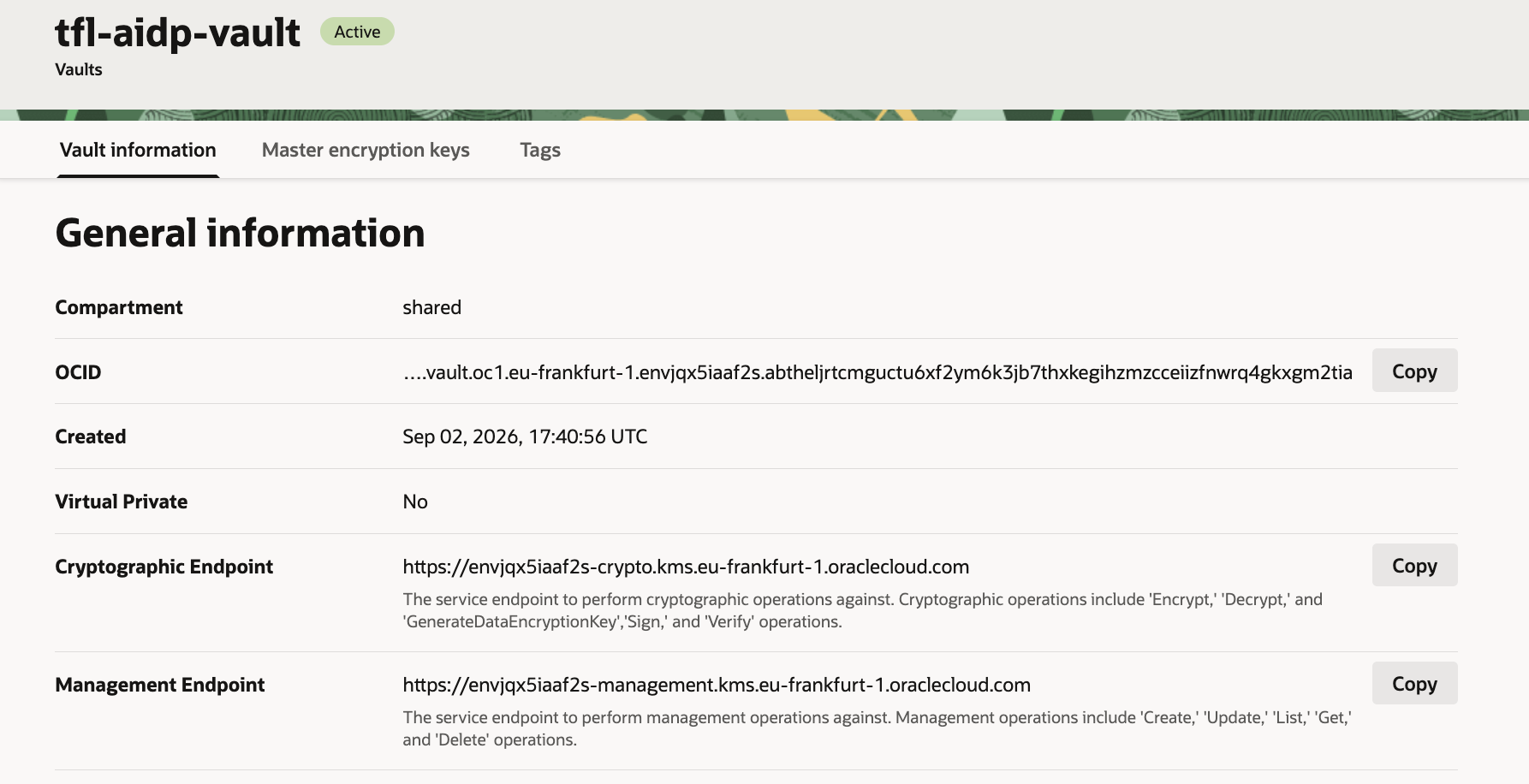Click the OCID field label
The height and width of the screenshot is (784, 1529).
pos(78,372)
